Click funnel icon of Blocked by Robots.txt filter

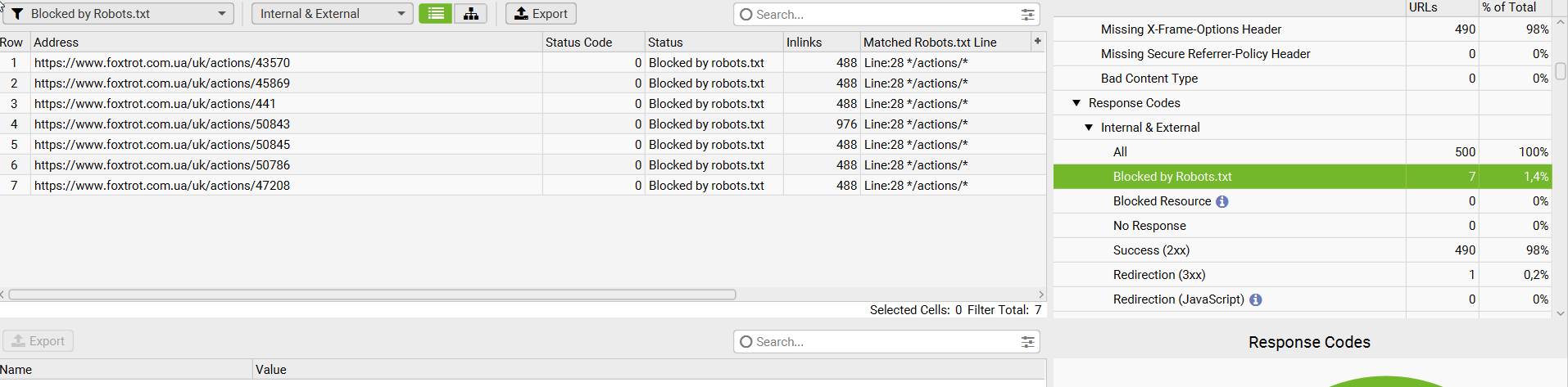[x=16, y=14]
